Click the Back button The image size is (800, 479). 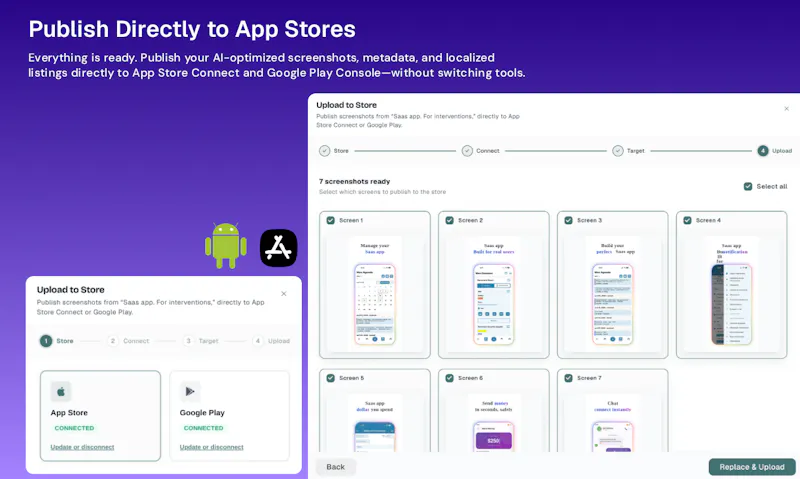click(336, 467)
